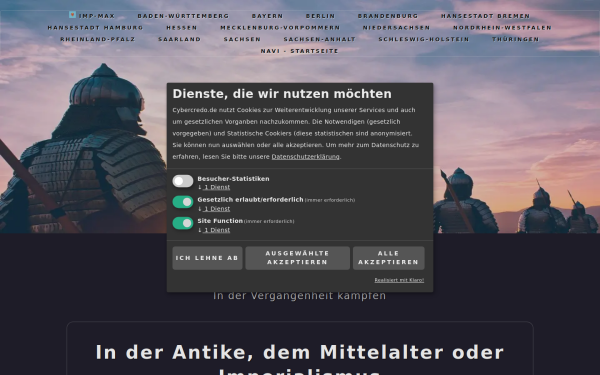The width and height of the screenshot is (600, 375).
Task: Go to Saarland page
Action: 179,39
